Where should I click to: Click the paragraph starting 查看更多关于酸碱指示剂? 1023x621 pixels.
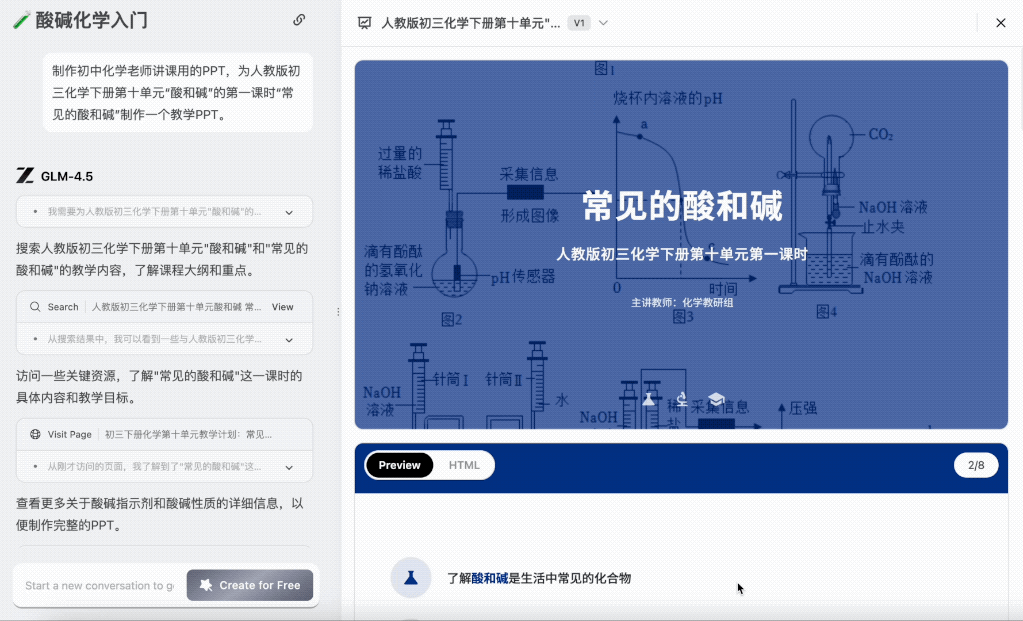[160, 514]
